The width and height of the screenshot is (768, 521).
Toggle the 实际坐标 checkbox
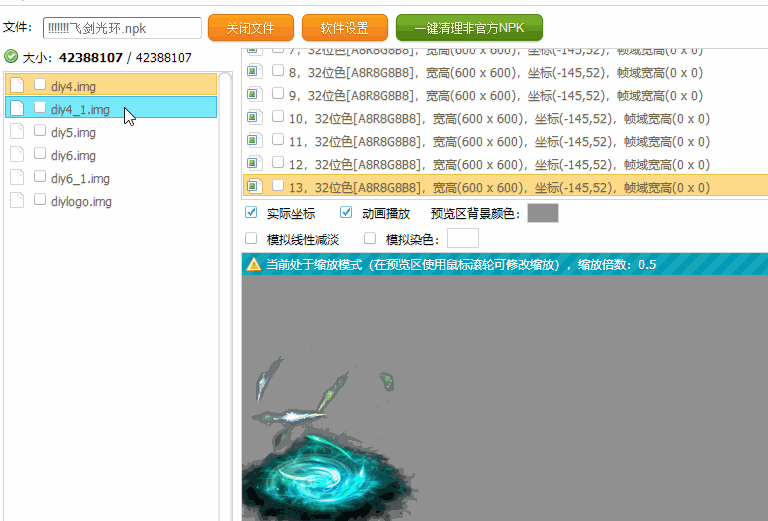coord(251,213)
